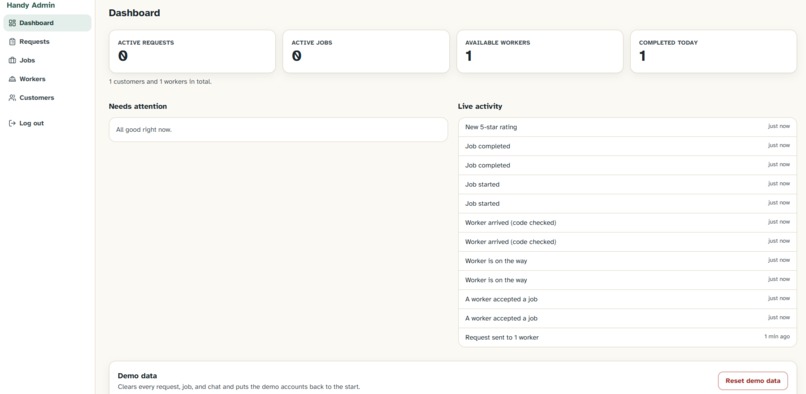Open the Active Jobs stat card
This screenshot has width=806, height=394.
[366, 51]
